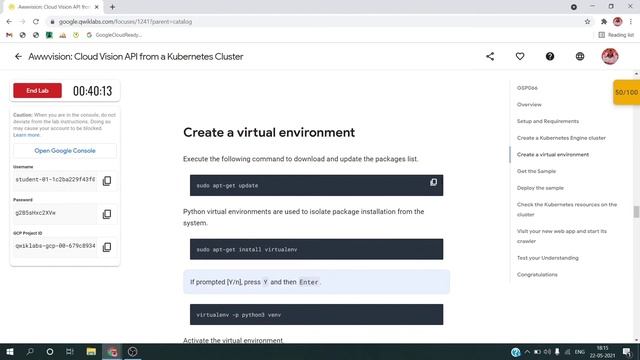Jump to GSP066 section

527,88
